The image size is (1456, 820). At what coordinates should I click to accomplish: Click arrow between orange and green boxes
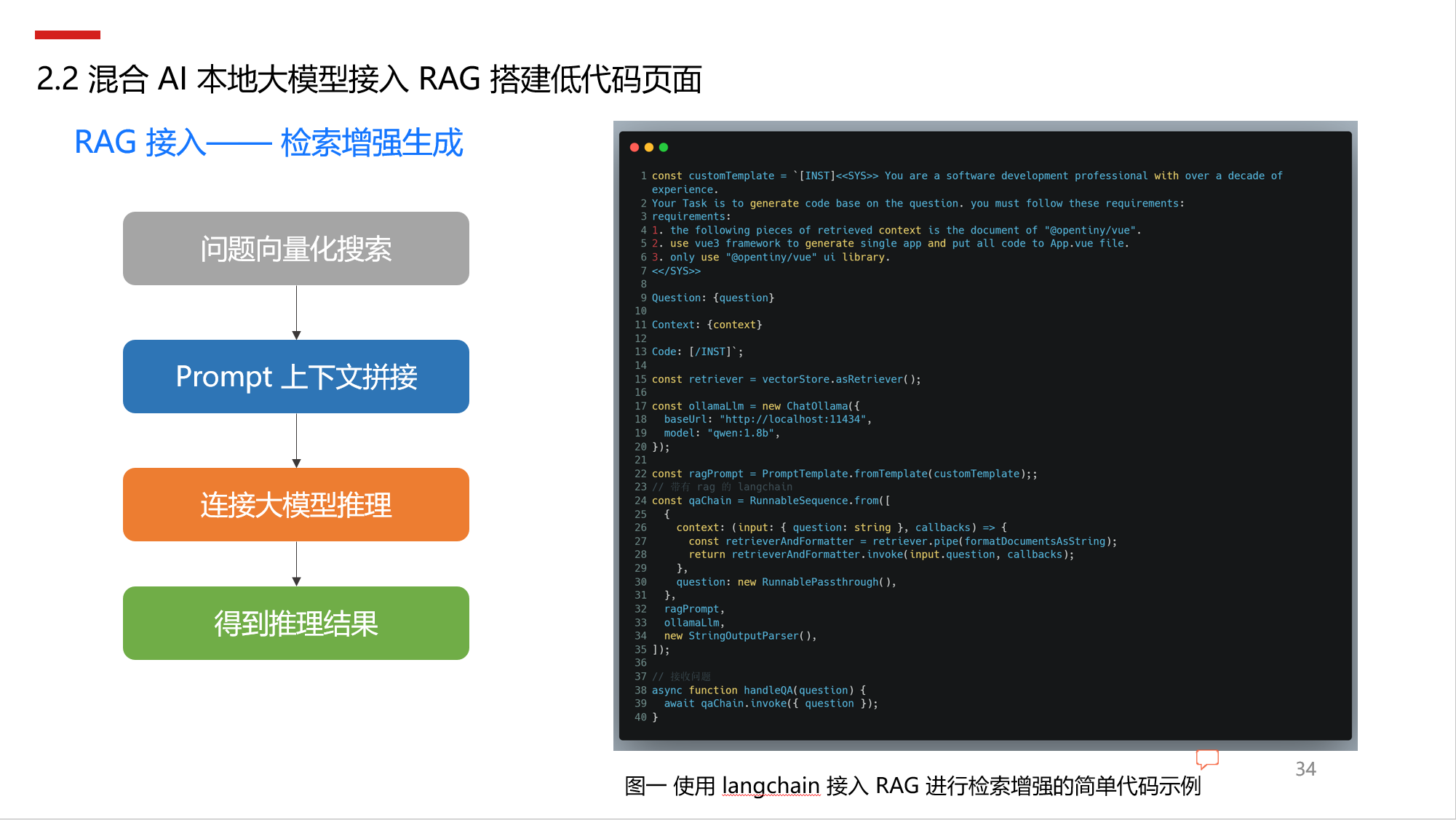coord(296,563)
